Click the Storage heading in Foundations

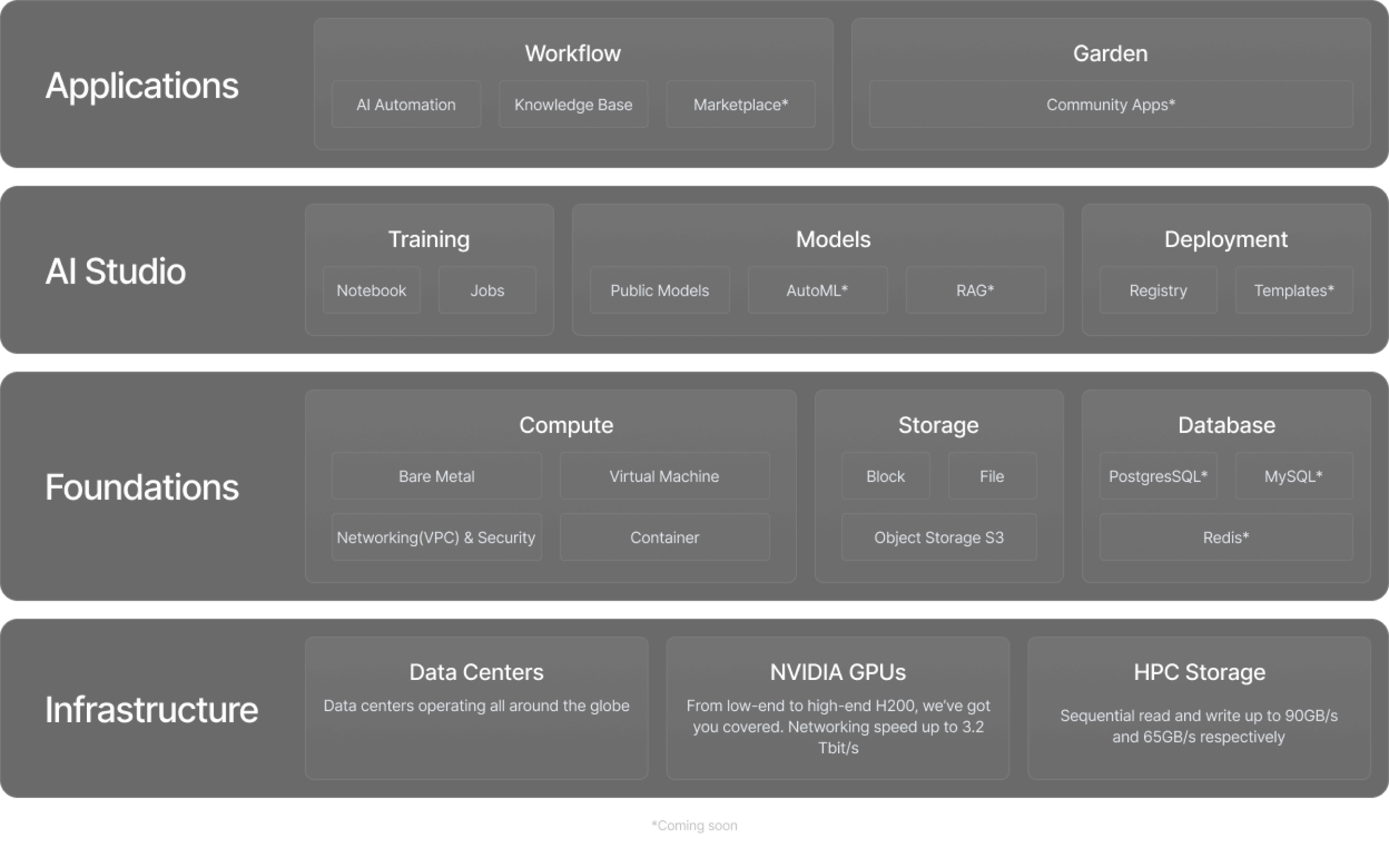pos(939,425)
